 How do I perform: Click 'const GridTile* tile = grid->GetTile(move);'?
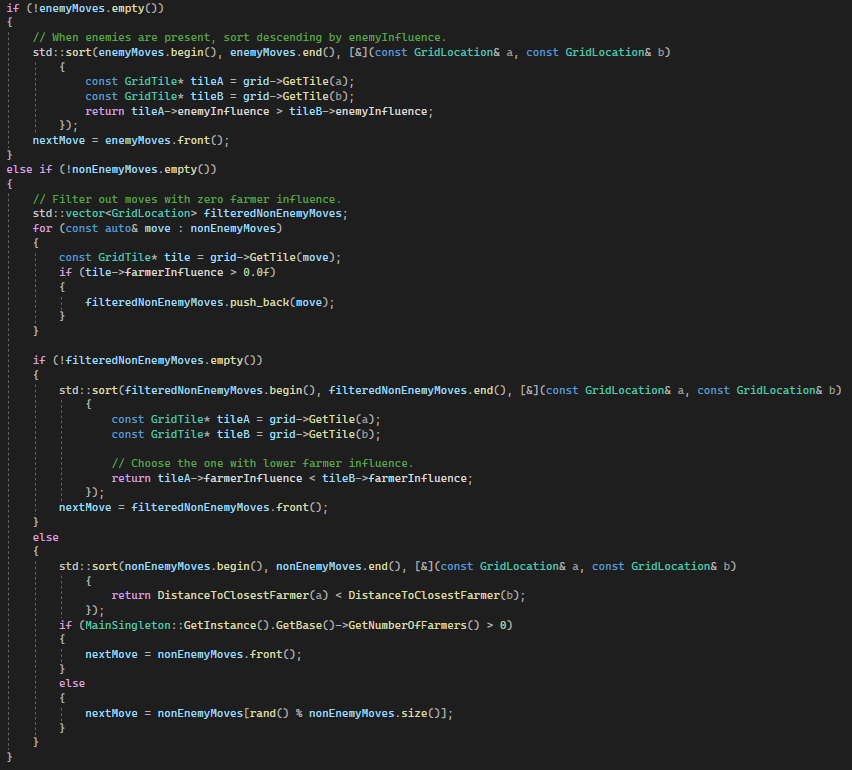click(200, 258)
